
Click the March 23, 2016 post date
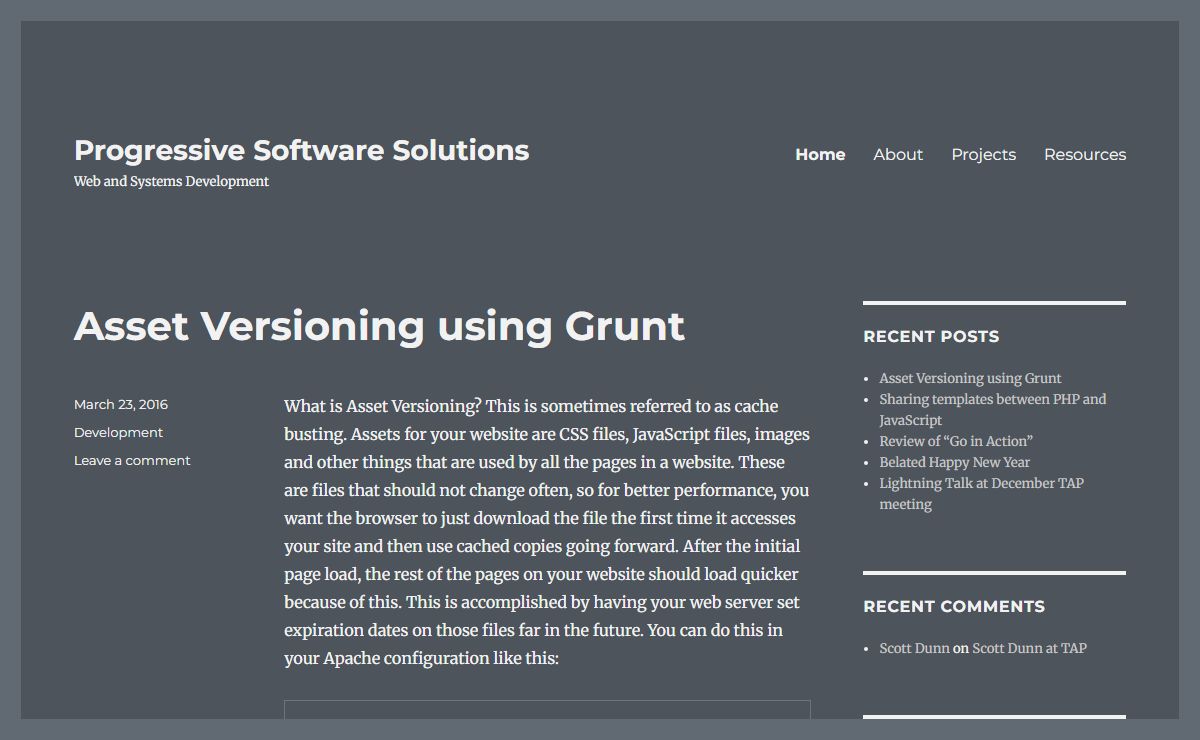click(121, 404)
